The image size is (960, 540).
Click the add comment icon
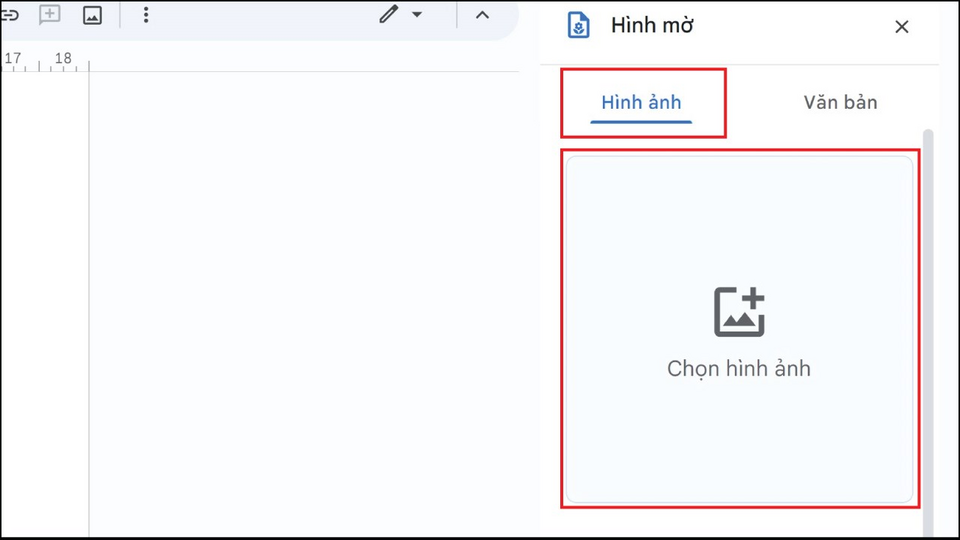click(x=49, y=15)
